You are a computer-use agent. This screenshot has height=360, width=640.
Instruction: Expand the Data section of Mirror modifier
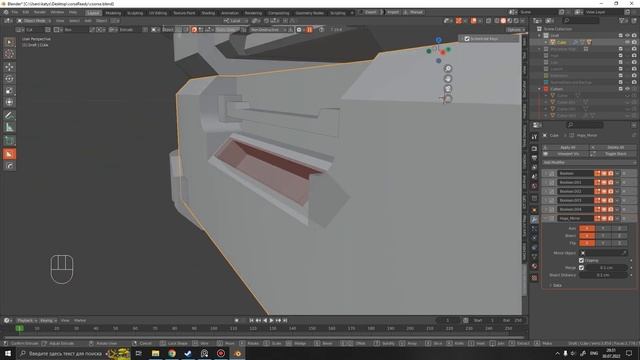(556, 285)
